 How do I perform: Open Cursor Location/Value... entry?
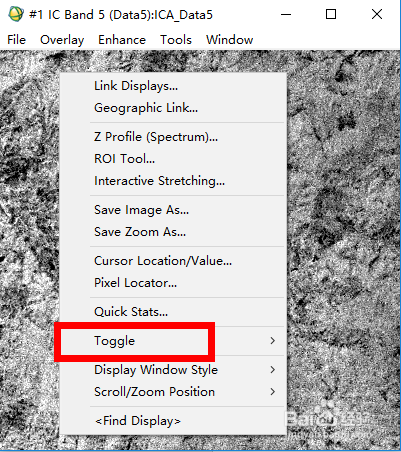pos(173,261)
